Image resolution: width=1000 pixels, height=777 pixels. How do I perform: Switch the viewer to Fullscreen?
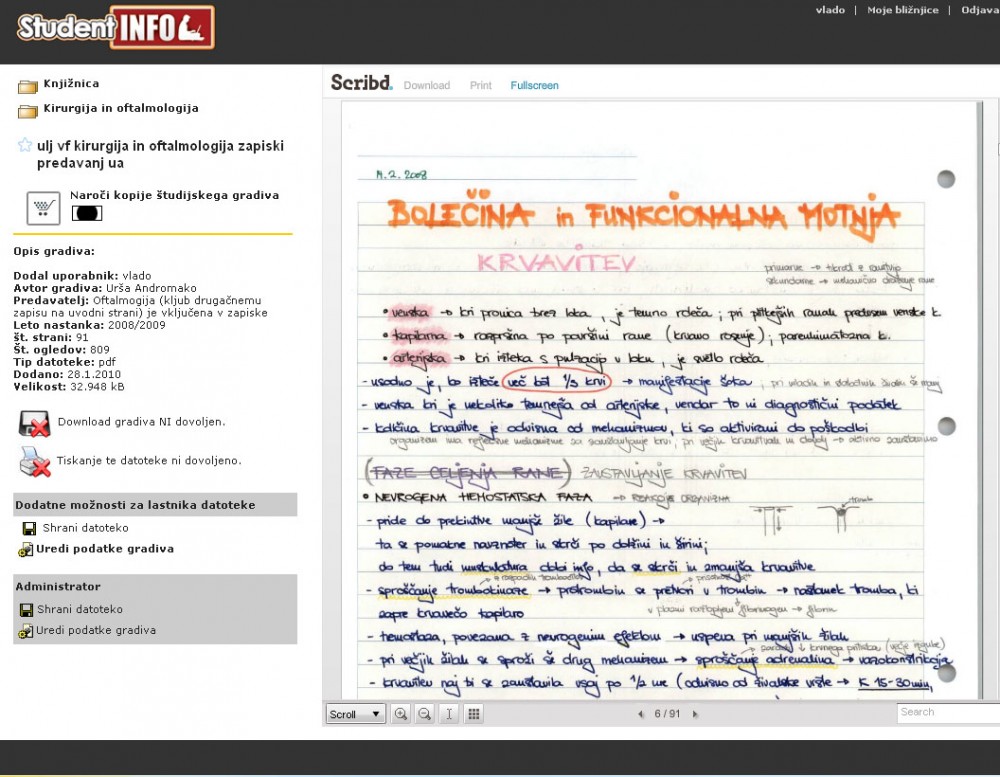(x=534, y=86)
